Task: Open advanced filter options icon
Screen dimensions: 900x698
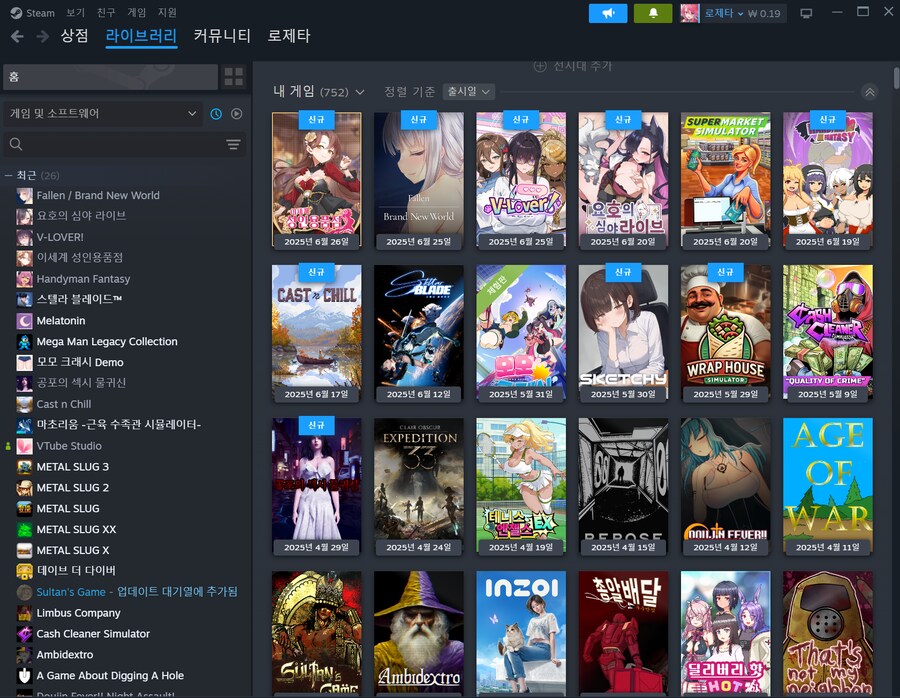Action: point(233,144)
